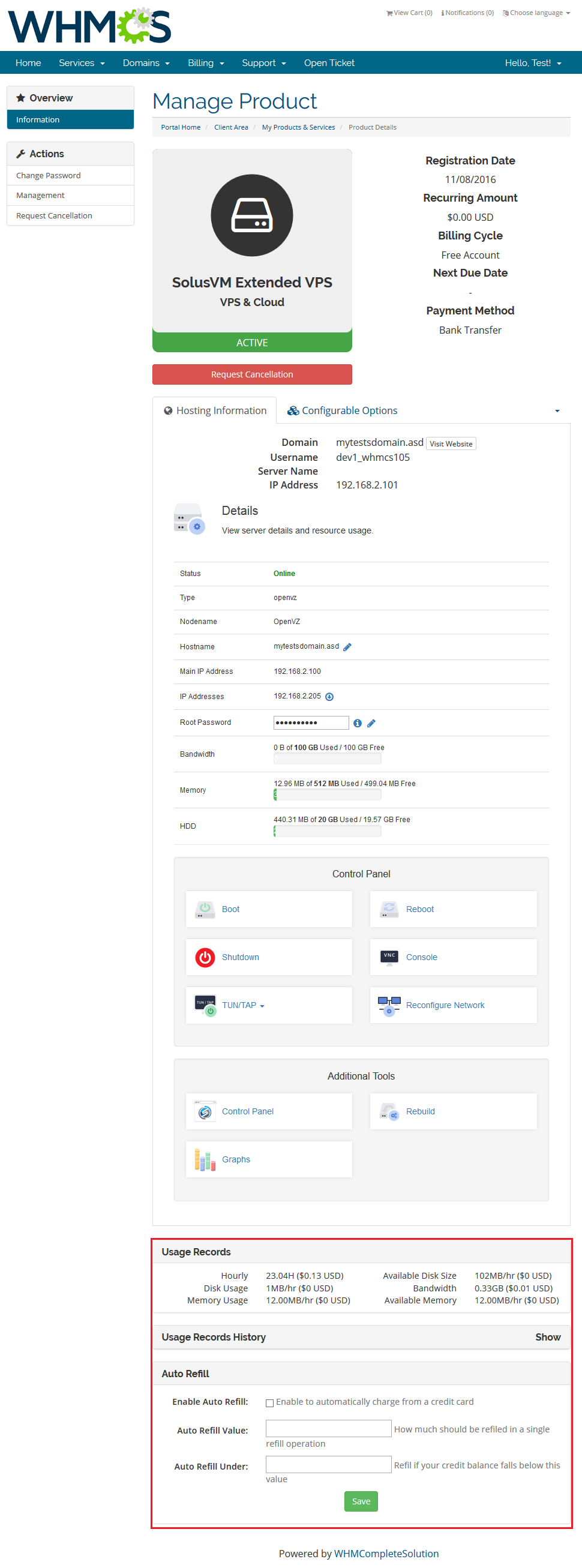Click the Boot icon

[x=205, y=909]
